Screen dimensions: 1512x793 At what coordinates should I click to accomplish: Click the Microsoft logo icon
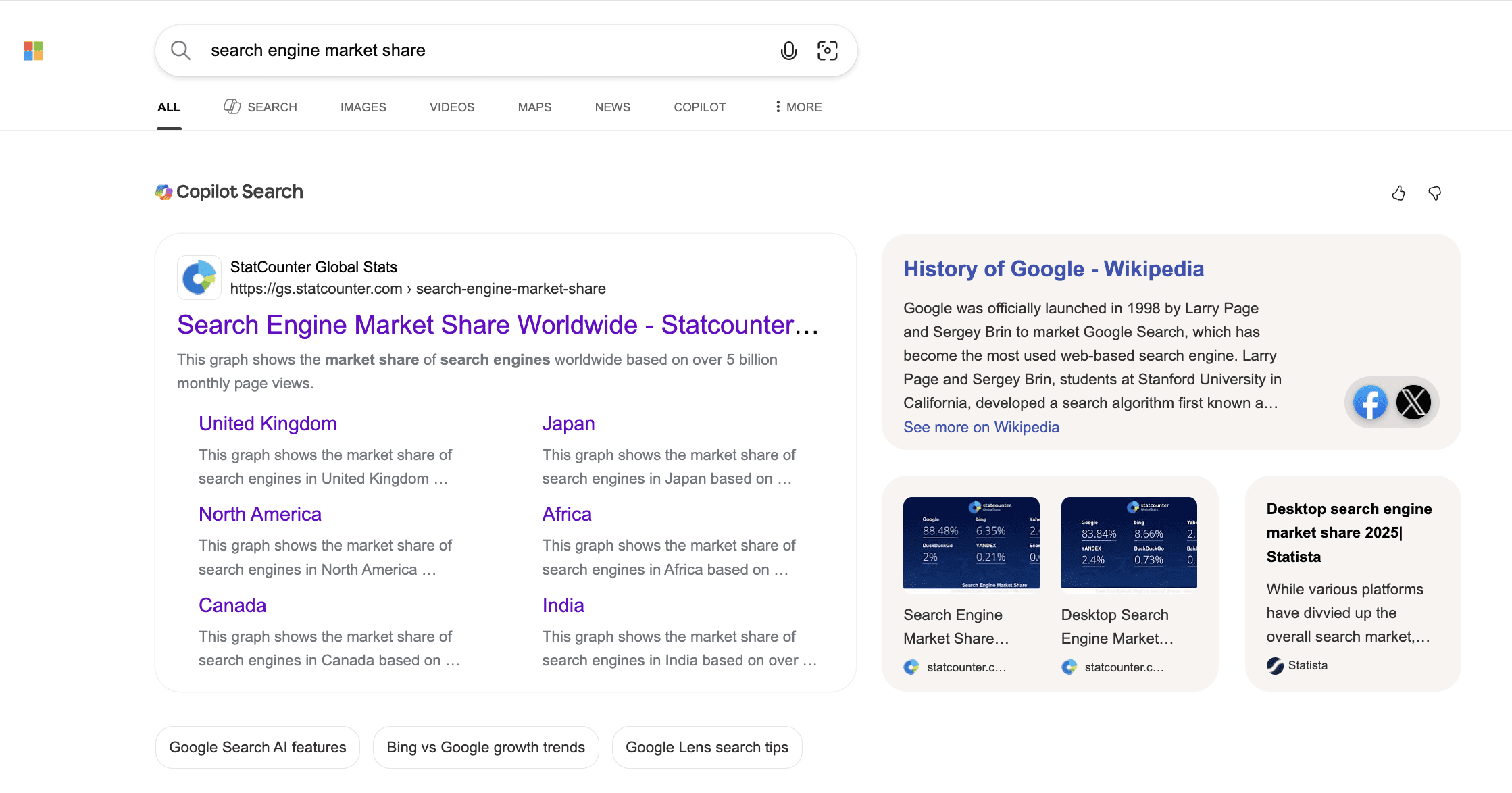coord(33,51)
